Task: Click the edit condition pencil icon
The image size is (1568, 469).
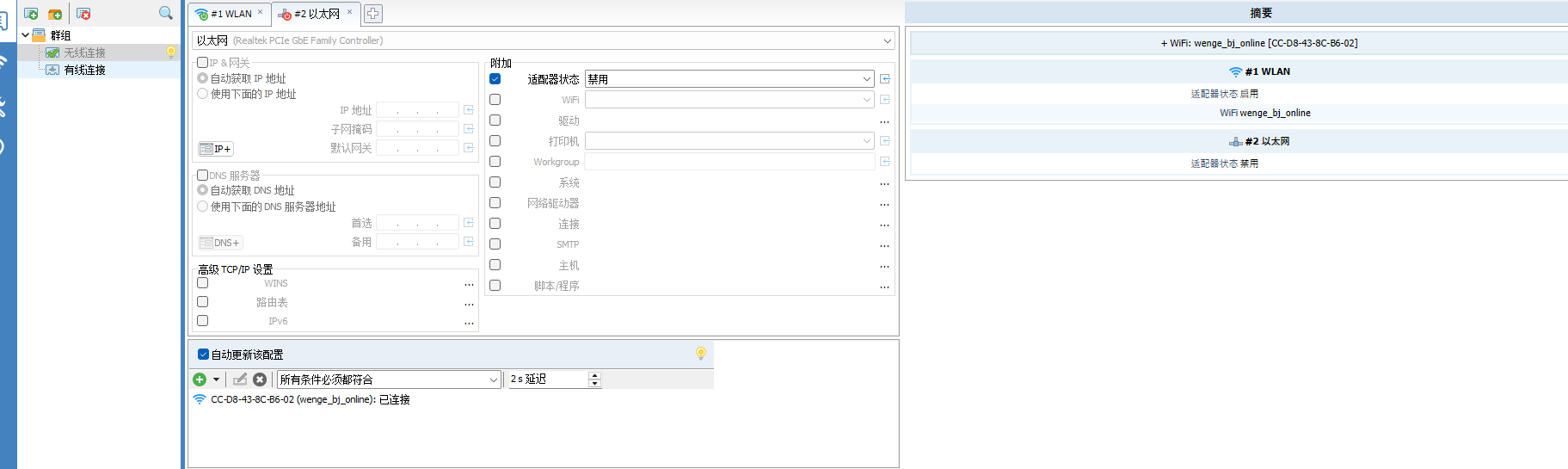Action: coord(240,380)
